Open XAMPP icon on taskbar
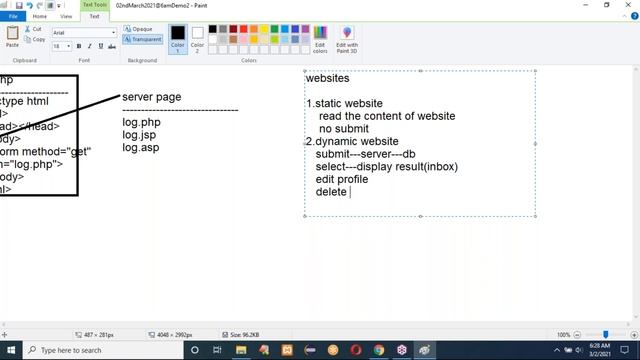640x360 pixels. tap(287, 350)
